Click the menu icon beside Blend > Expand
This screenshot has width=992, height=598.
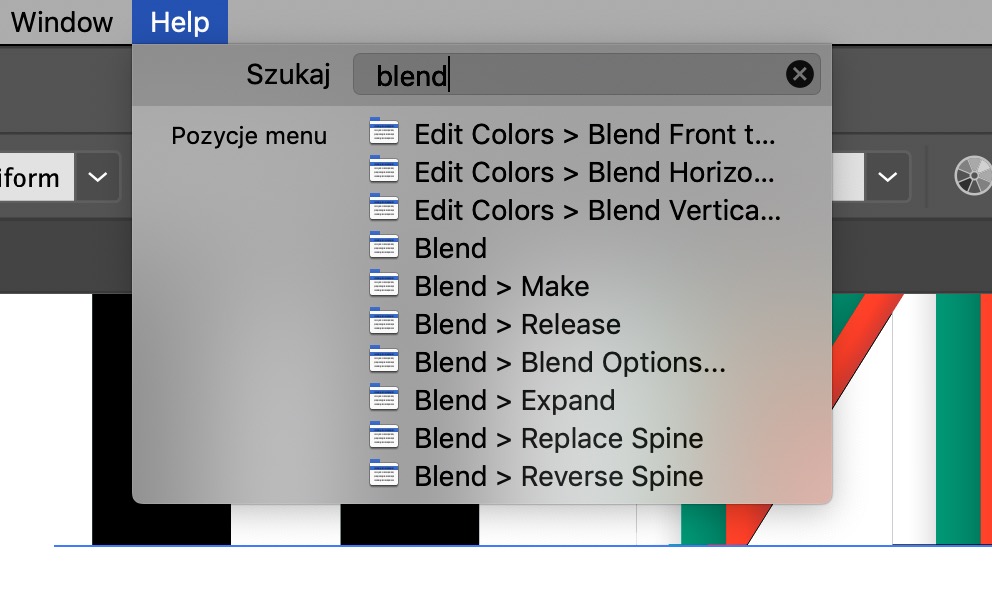pos(384,398)
